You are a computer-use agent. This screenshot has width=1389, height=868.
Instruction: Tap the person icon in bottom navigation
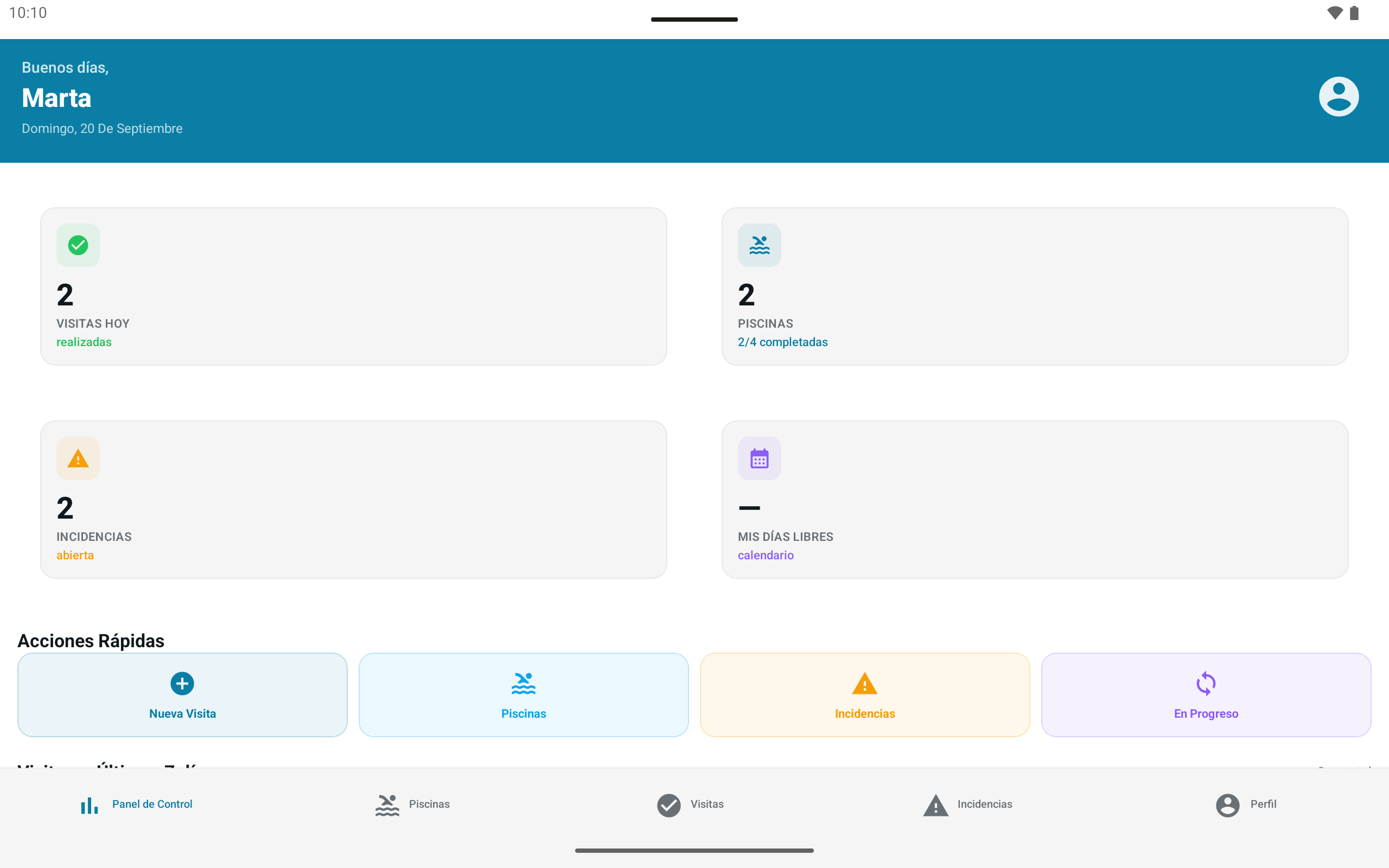pyautogui.click(x=1228, y=805)
